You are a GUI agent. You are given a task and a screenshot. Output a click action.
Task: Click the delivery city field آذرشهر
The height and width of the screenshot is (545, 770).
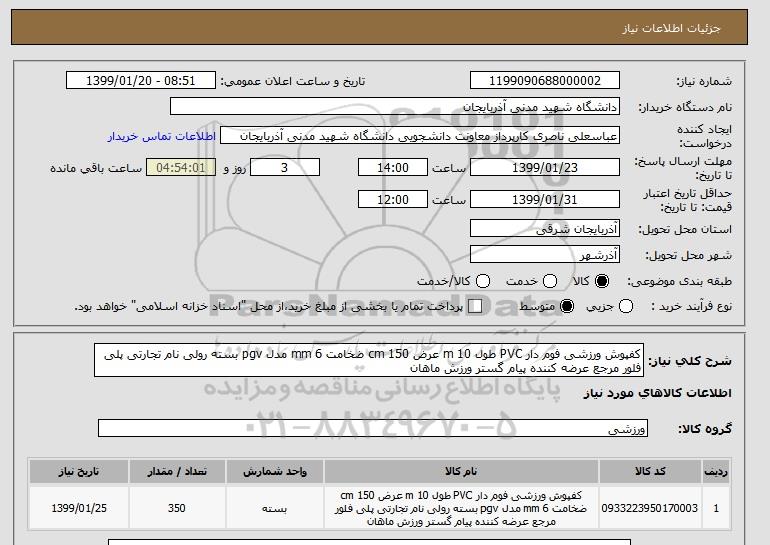pos(545,254)
